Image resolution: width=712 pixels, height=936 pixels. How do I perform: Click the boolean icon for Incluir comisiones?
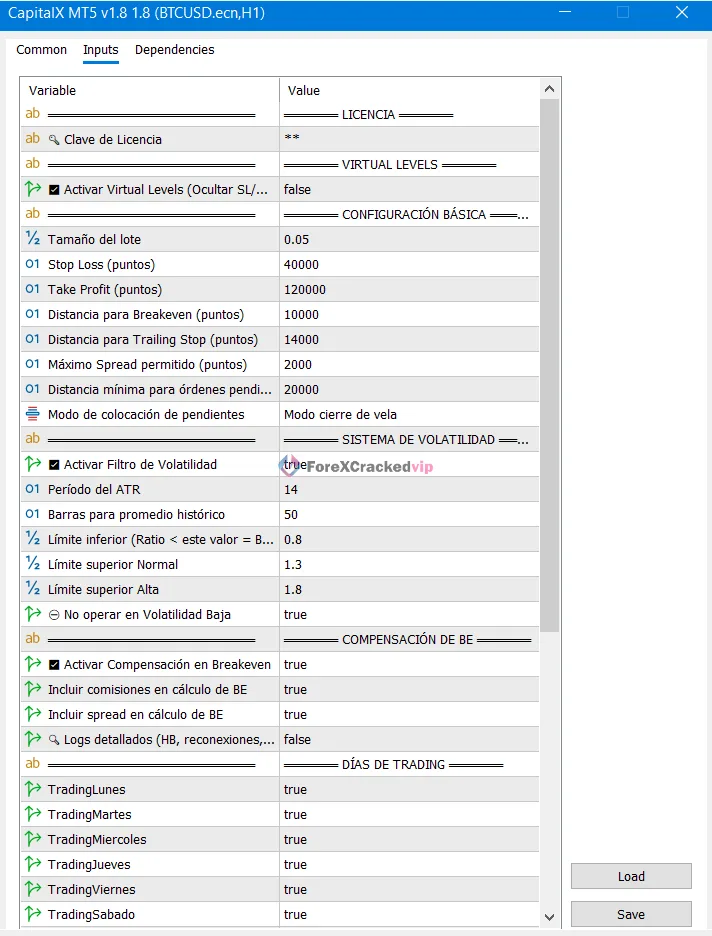(x=32, y=689)
